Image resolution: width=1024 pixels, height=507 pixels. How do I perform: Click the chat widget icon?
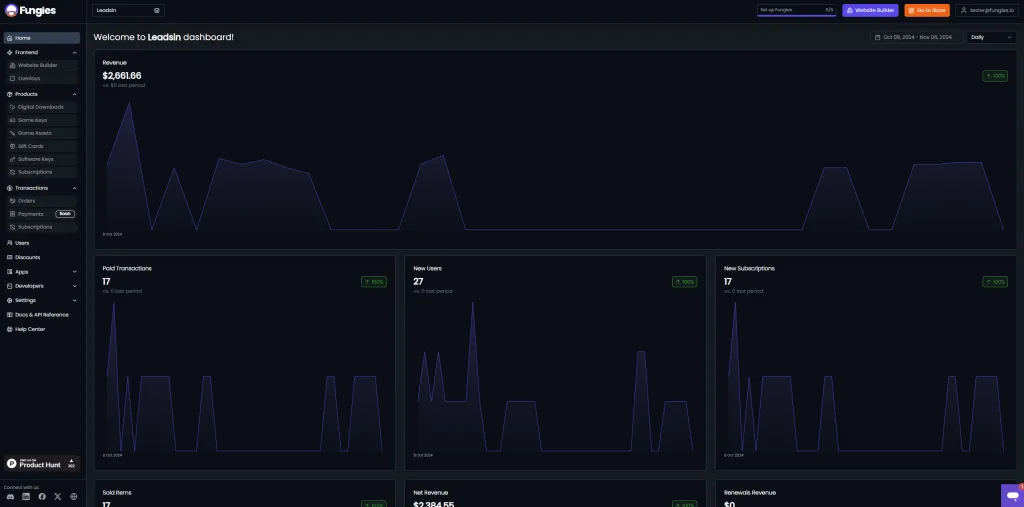point(1012,495)
